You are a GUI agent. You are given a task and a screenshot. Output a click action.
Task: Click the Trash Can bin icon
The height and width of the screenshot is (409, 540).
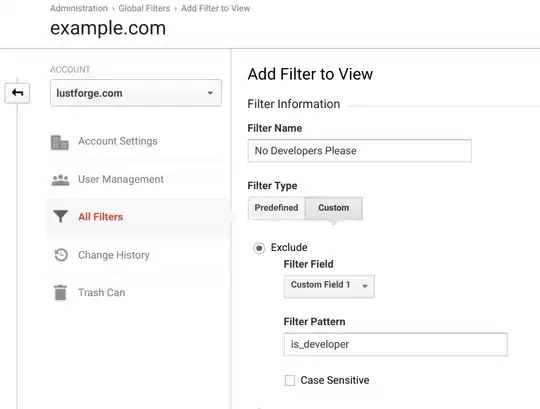pos(60,292)
